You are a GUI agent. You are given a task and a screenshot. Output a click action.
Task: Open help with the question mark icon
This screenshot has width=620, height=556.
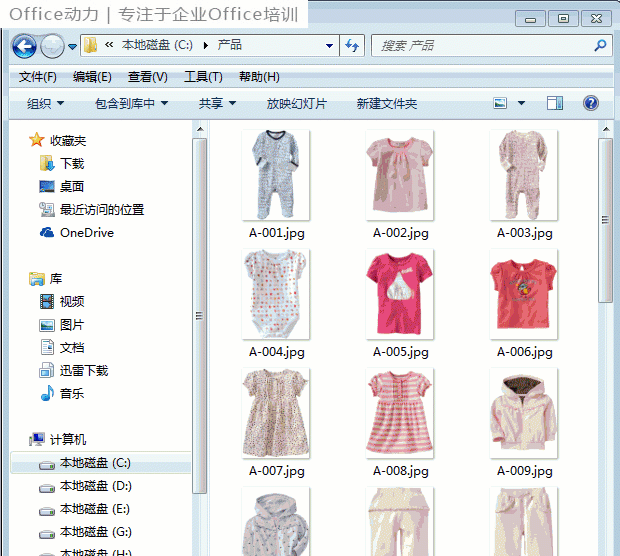coord(591,103)
